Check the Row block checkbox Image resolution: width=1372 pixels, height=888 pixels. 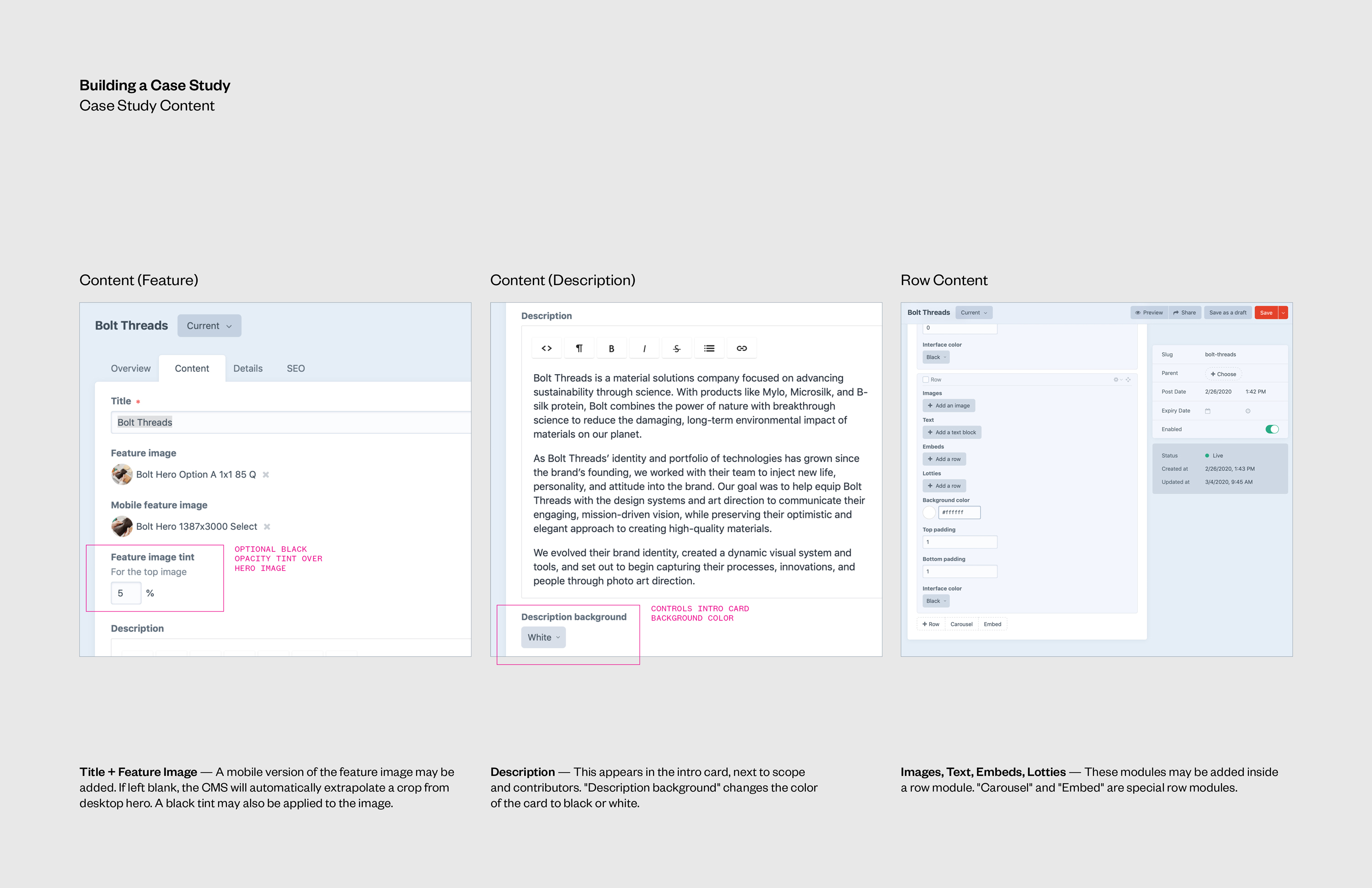pyautogui.click(x=926, y=379)
